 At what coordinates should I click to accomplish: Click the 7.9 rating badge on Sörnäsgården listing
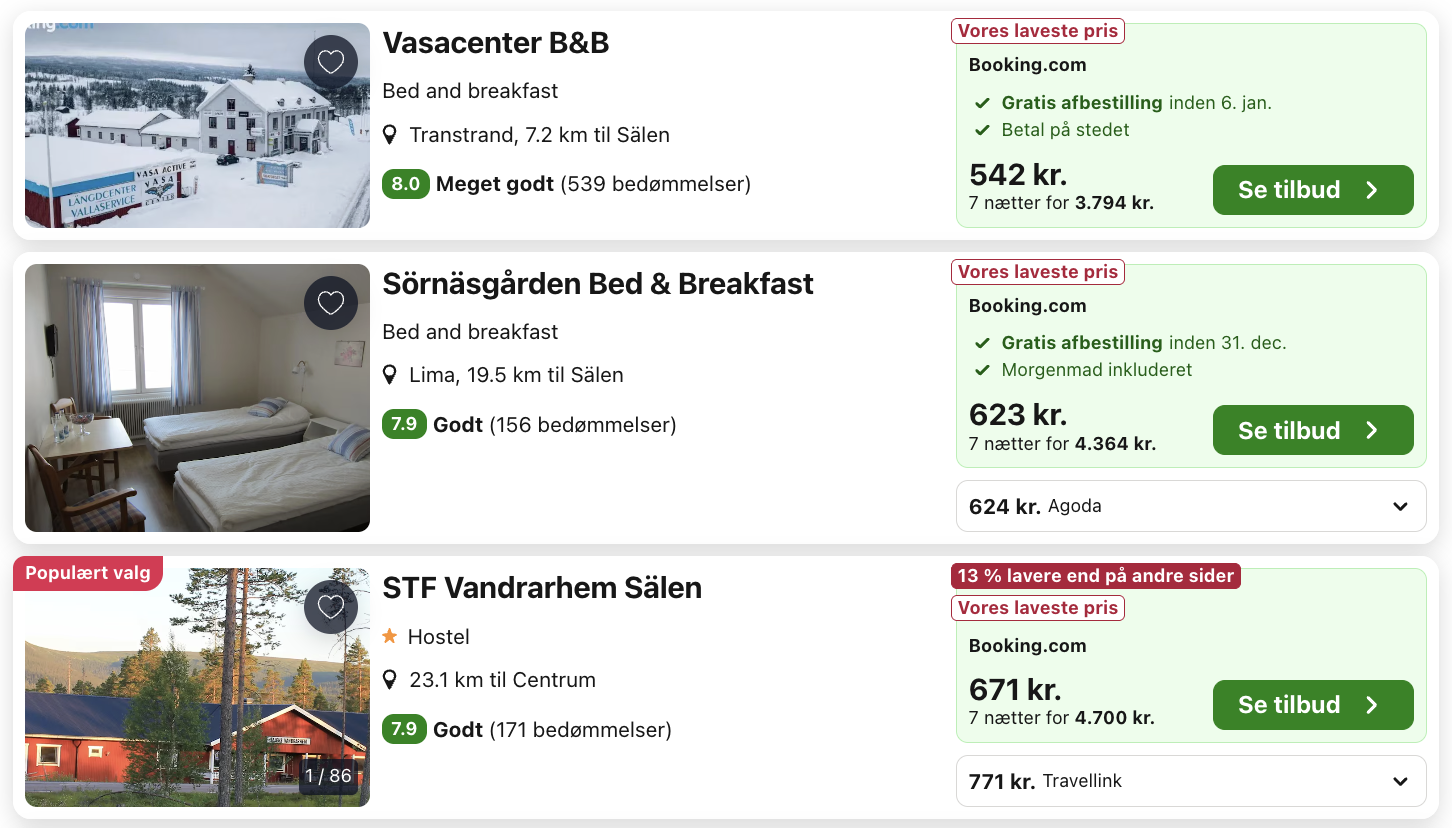405,424
